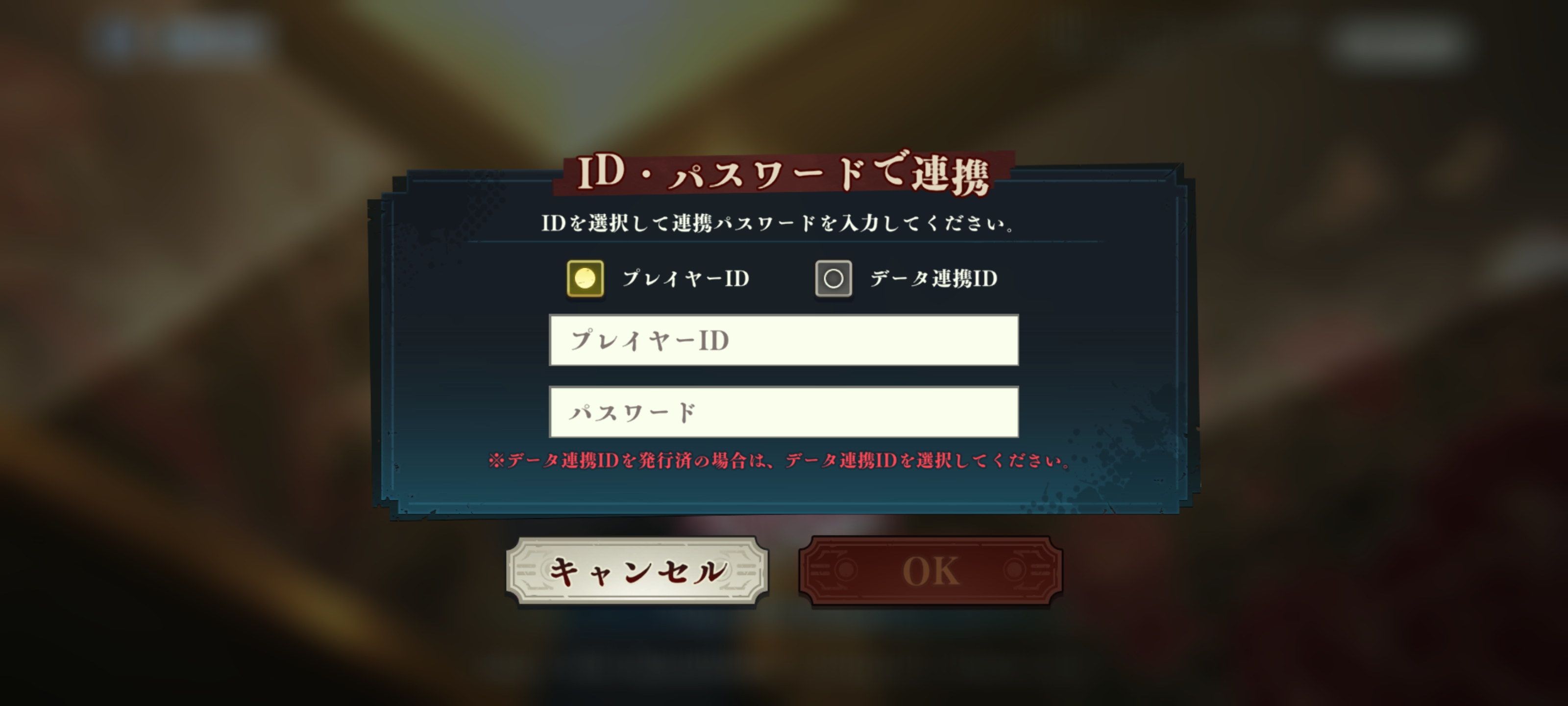This screenshot has width=1568, height=706.
Task: Focus the パスワード input field
Action: (784, 412)
